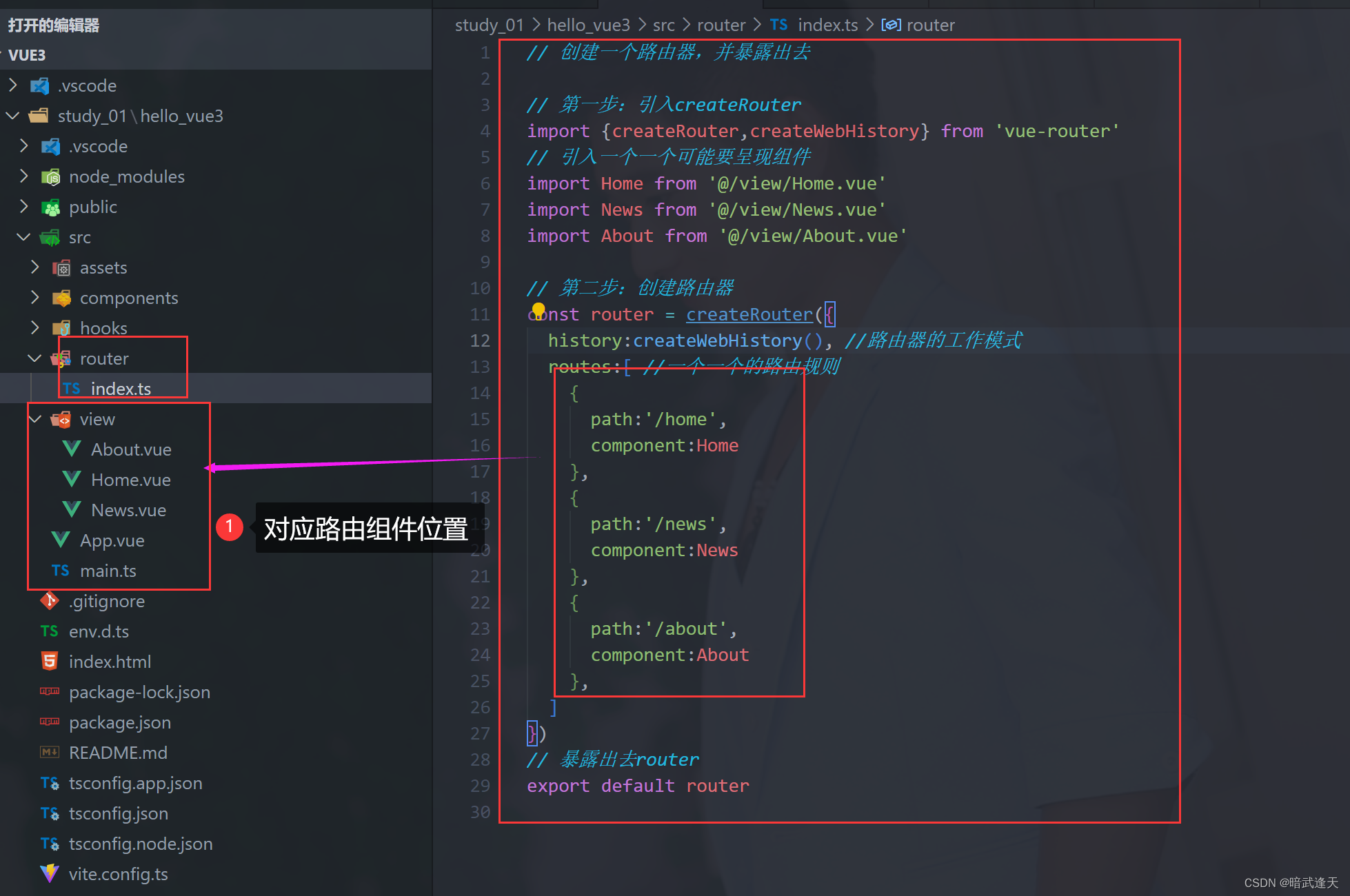Click the components folder icon
Image resolution: width=1350 pixels, height=896 pixels.
[x=61, y=298]
